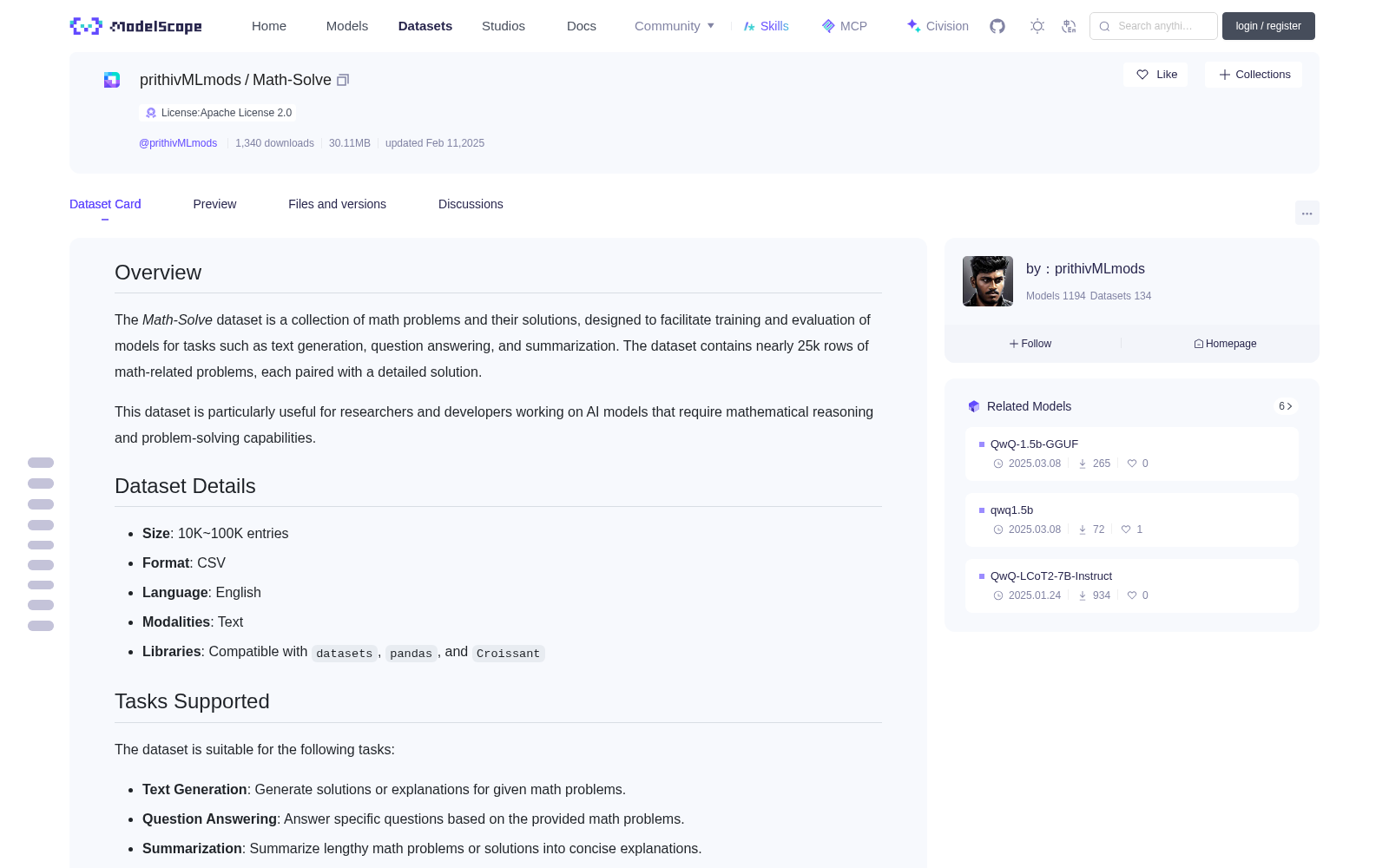Click the Homepage house icon
This screenshot has width=1389, height=868.
(1199, 344)
